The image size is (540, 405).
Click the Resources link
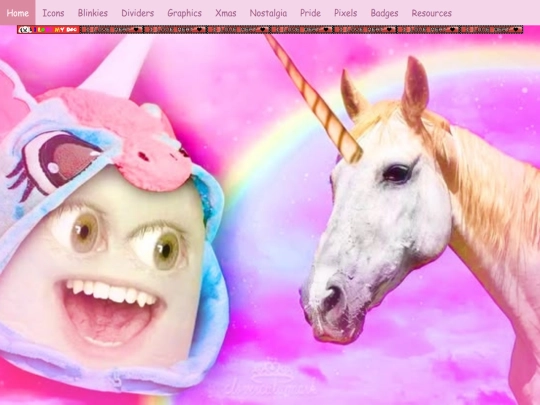[x=432, y=13]
